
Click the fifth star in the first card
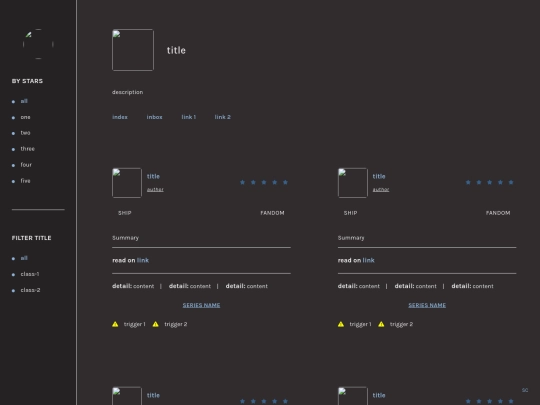point(285,182)
